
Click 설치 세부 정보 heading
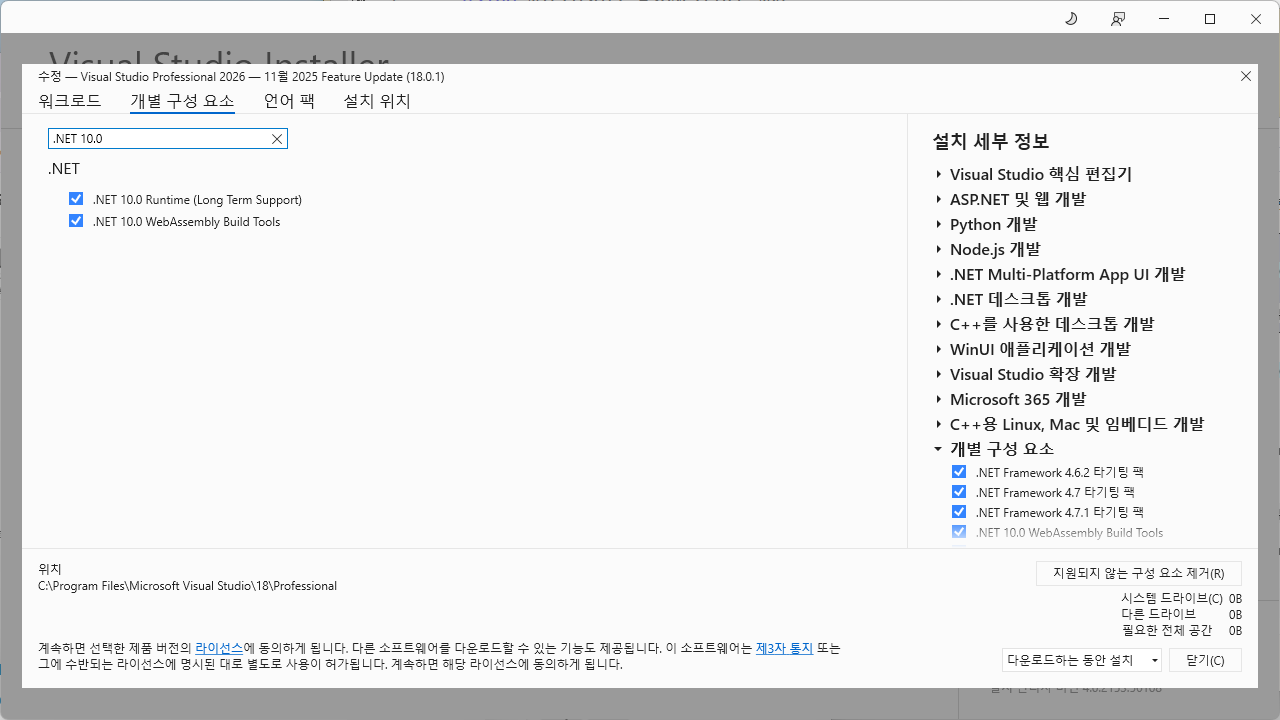click(x=991, y=141)
